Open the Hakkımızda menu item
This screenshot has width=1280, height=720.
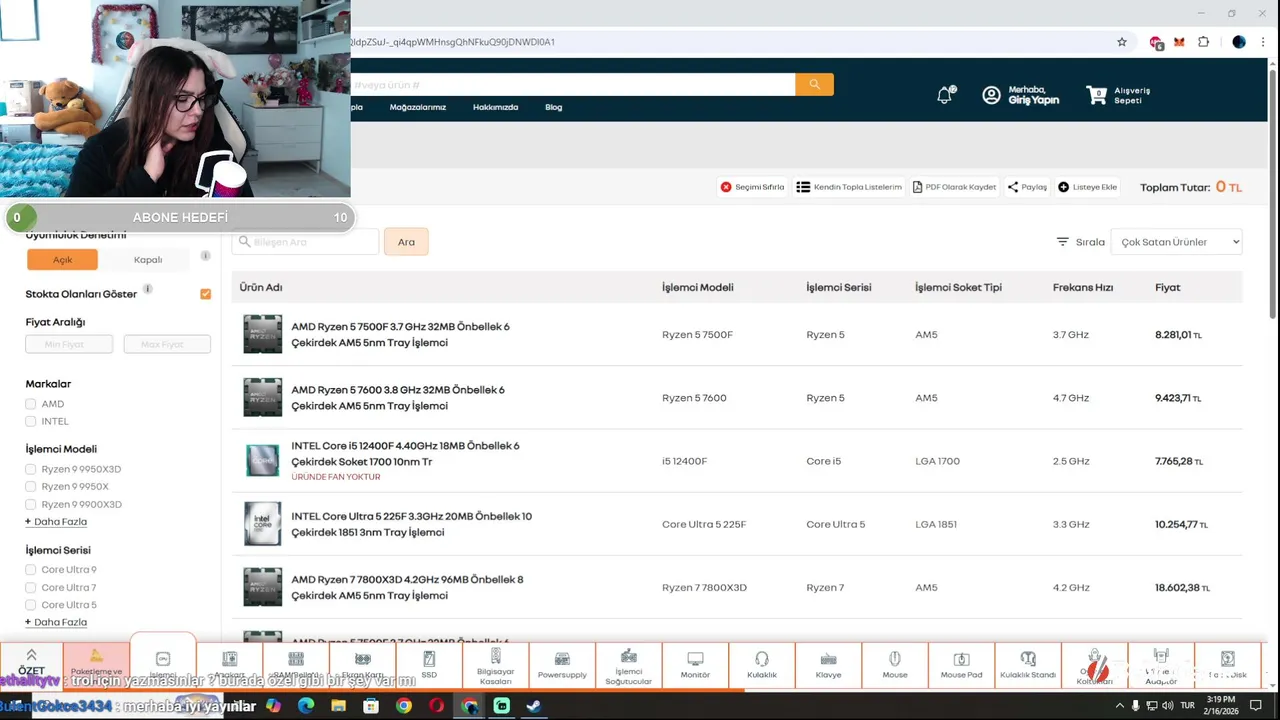(x=495, y=107)
